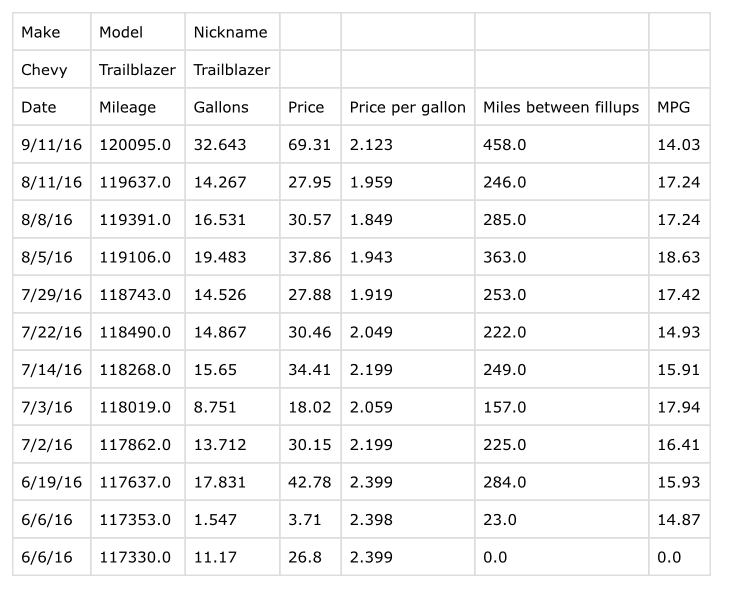This screenshot has height=596, width=750.
Task: Select gallons value 16.531
Action: point(232,220)
